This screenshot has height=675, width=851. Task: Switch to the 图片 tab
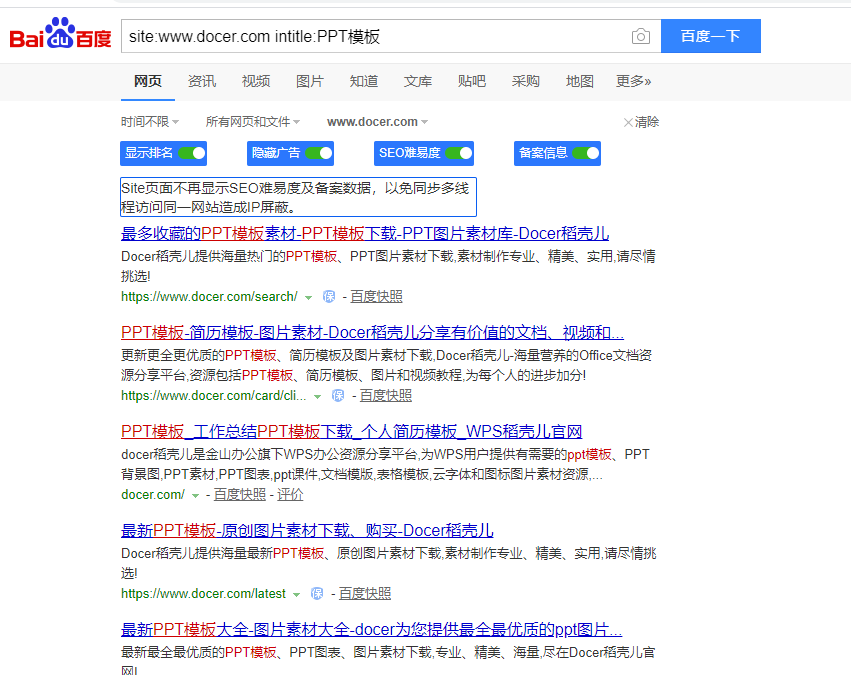(310, 81)
